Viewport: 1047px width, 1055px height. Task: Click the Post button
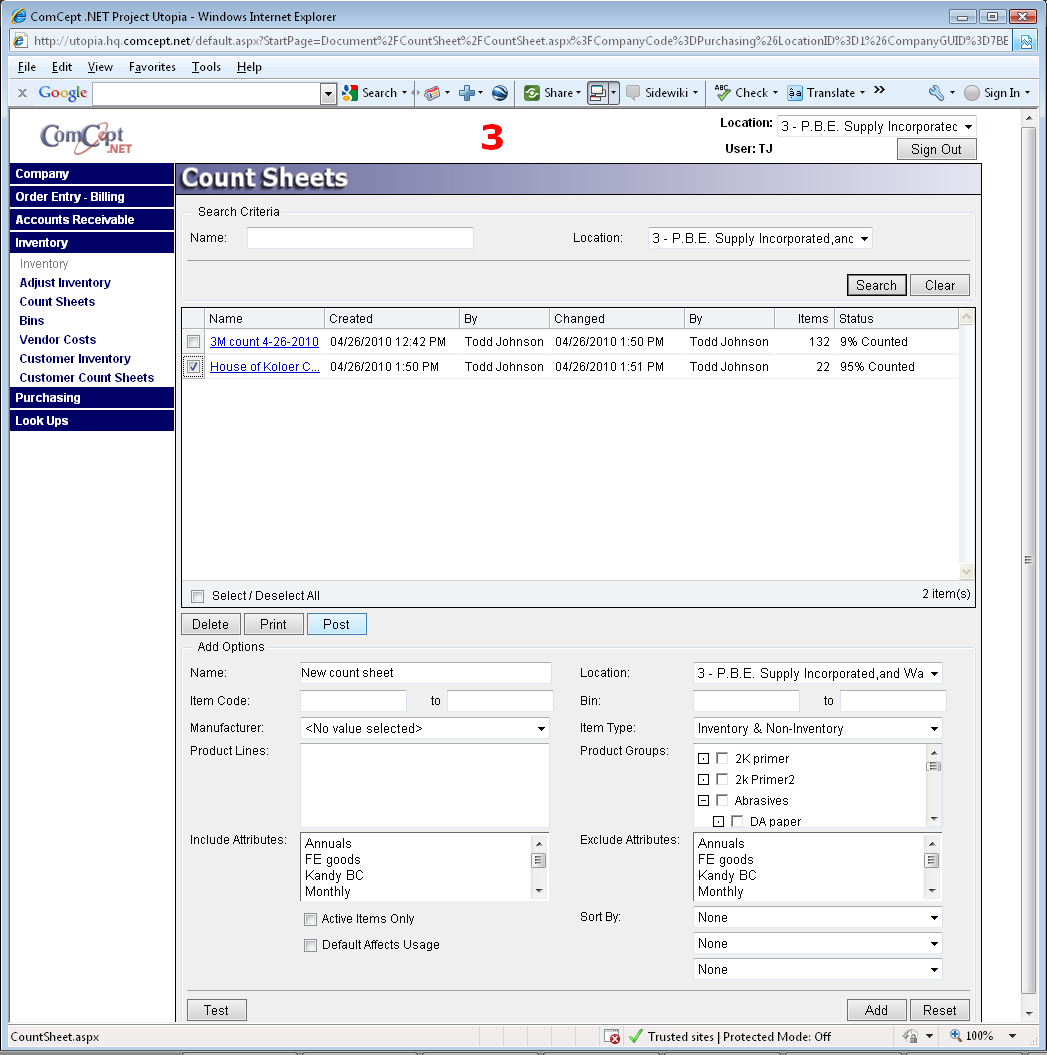[336, 624]
